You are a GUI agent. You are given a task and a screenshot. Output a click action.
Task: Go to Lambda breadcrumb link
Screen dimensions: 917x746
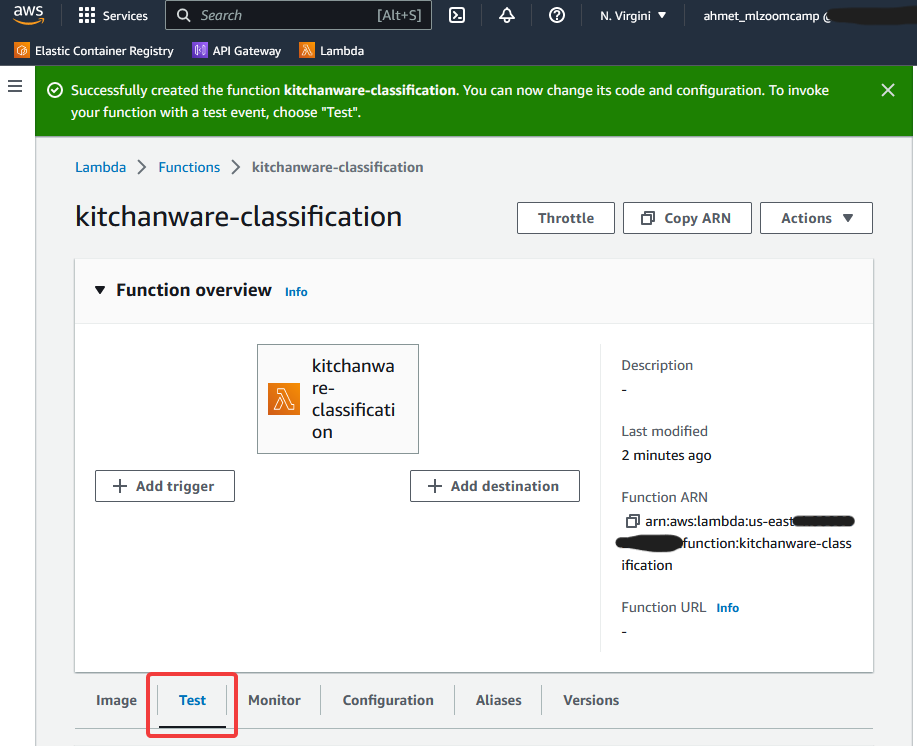click(x=101, y=167)
